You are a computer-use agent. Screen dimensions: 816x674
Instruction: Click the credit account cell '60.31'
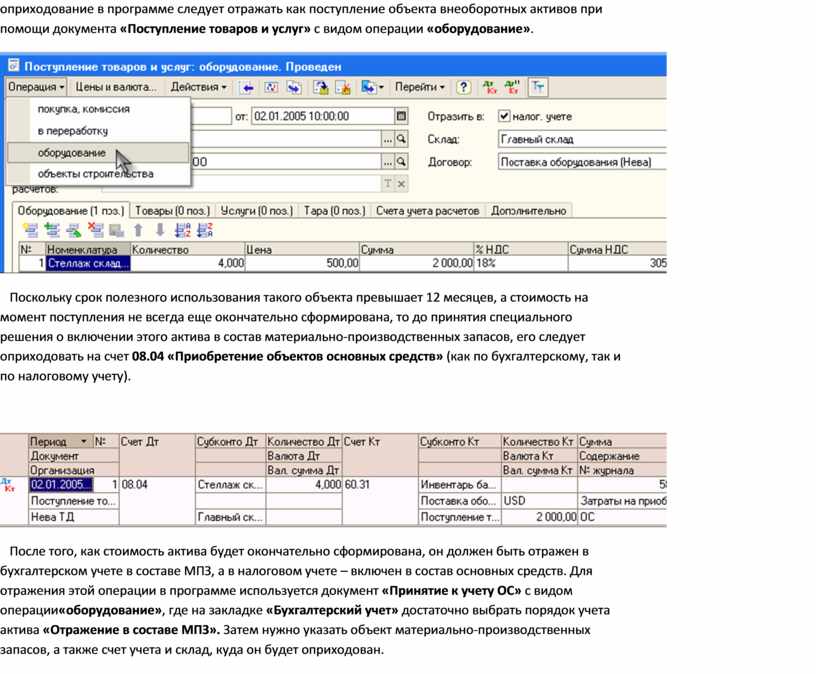click(380, 485)
